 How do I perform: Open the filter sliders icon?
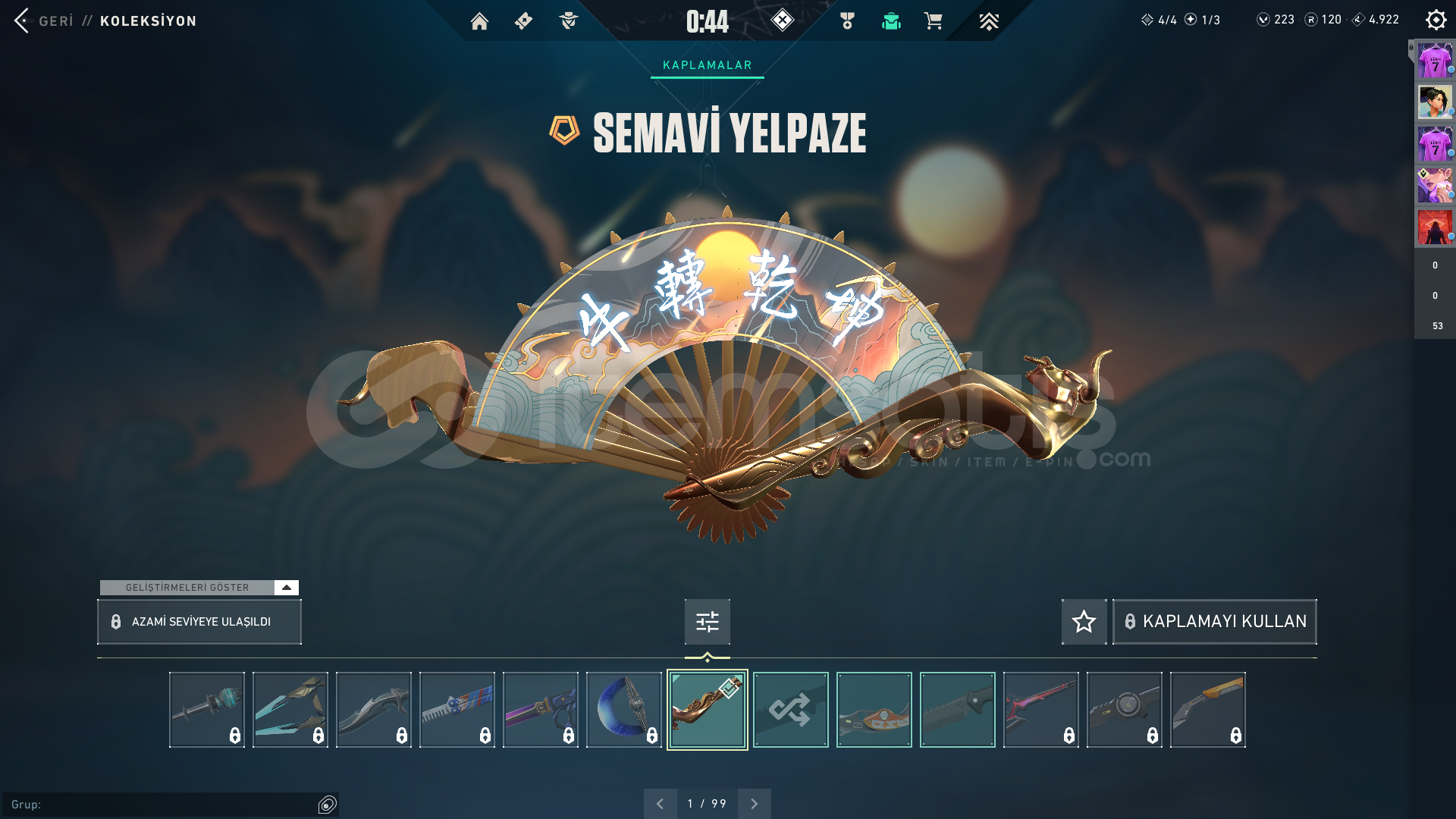pyautogui.click(x=708, y=622)
